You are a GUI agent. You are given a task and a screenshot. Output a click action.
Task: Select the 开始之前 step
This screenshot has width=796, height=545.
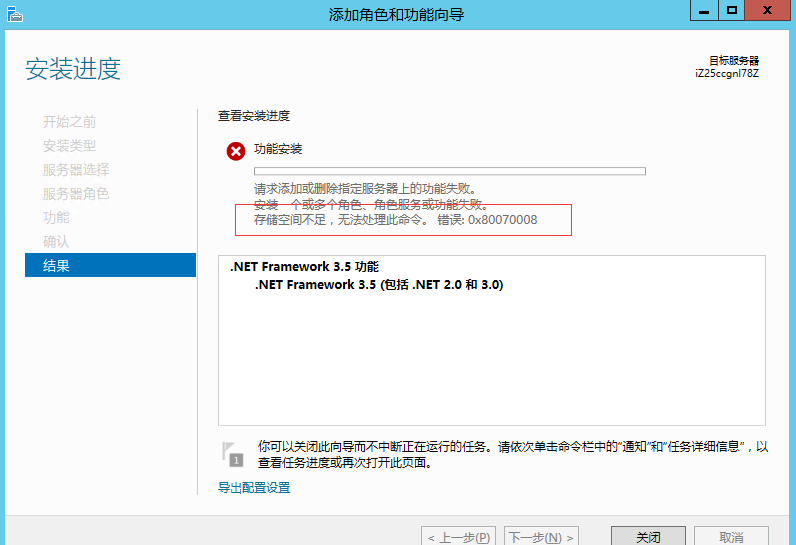coord(70,122)
